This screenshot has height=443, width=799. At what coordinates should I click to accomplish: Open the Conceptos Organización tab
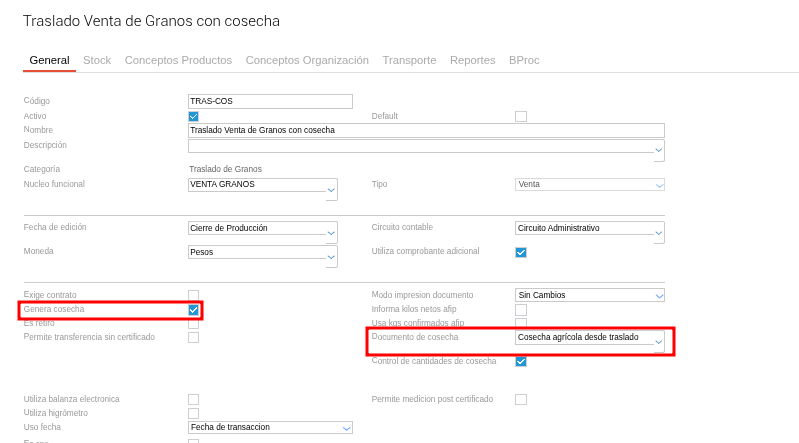pyautogui.click(x=307, y=60)
